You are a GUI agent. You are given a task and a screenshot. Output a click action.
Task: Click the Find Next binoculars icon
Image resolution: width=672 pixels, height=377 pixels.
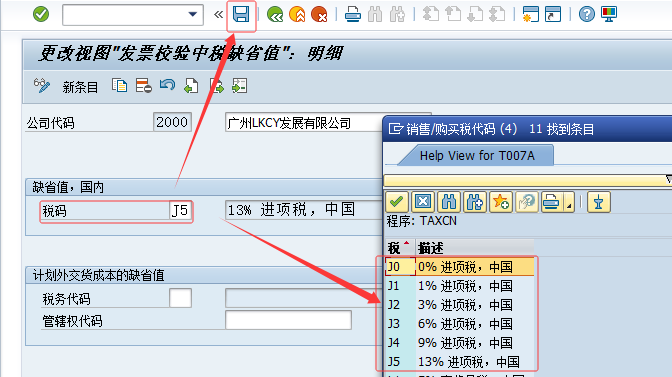pos(397,15)
